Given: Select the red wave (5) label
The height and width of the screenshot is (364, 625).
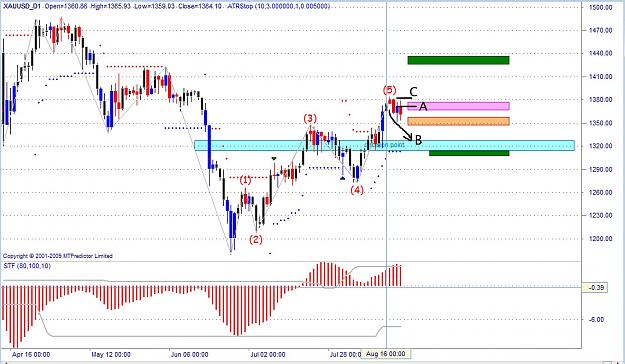Looking at the screenshot, I should (389, 89).
